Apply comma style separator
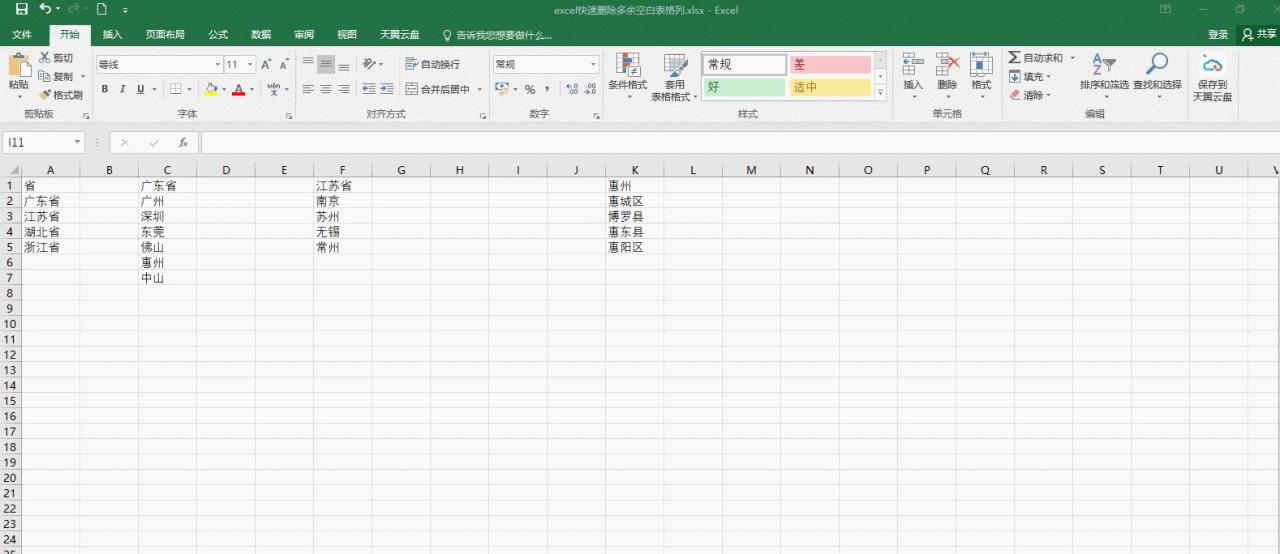Image resolution: width=1280 pixels, height=554 pixels. click(x=548, y=89)
